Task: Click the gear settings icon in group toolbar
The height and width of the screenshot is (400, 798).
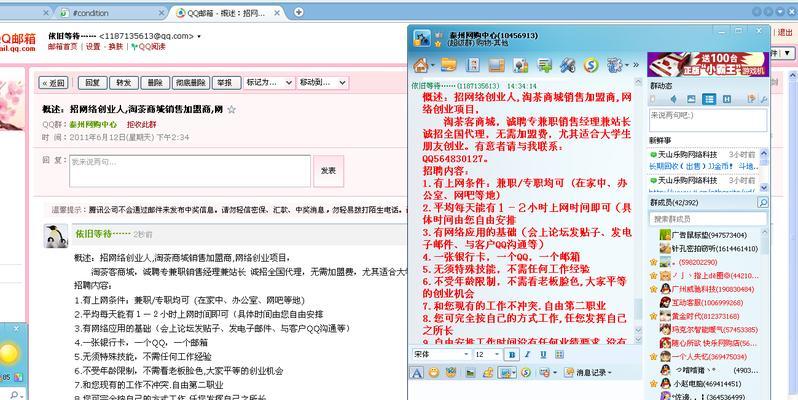Action: [x=615, y=65]
